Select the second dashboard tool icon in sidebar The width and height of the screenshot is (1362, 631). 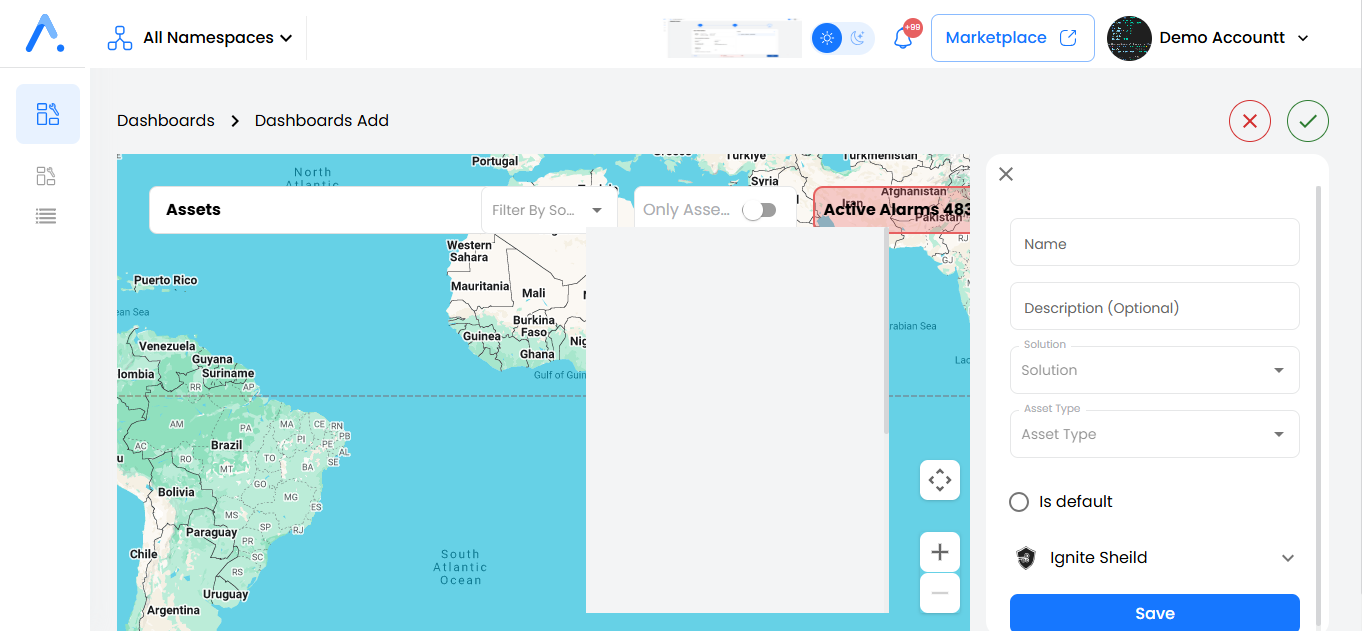45,175
